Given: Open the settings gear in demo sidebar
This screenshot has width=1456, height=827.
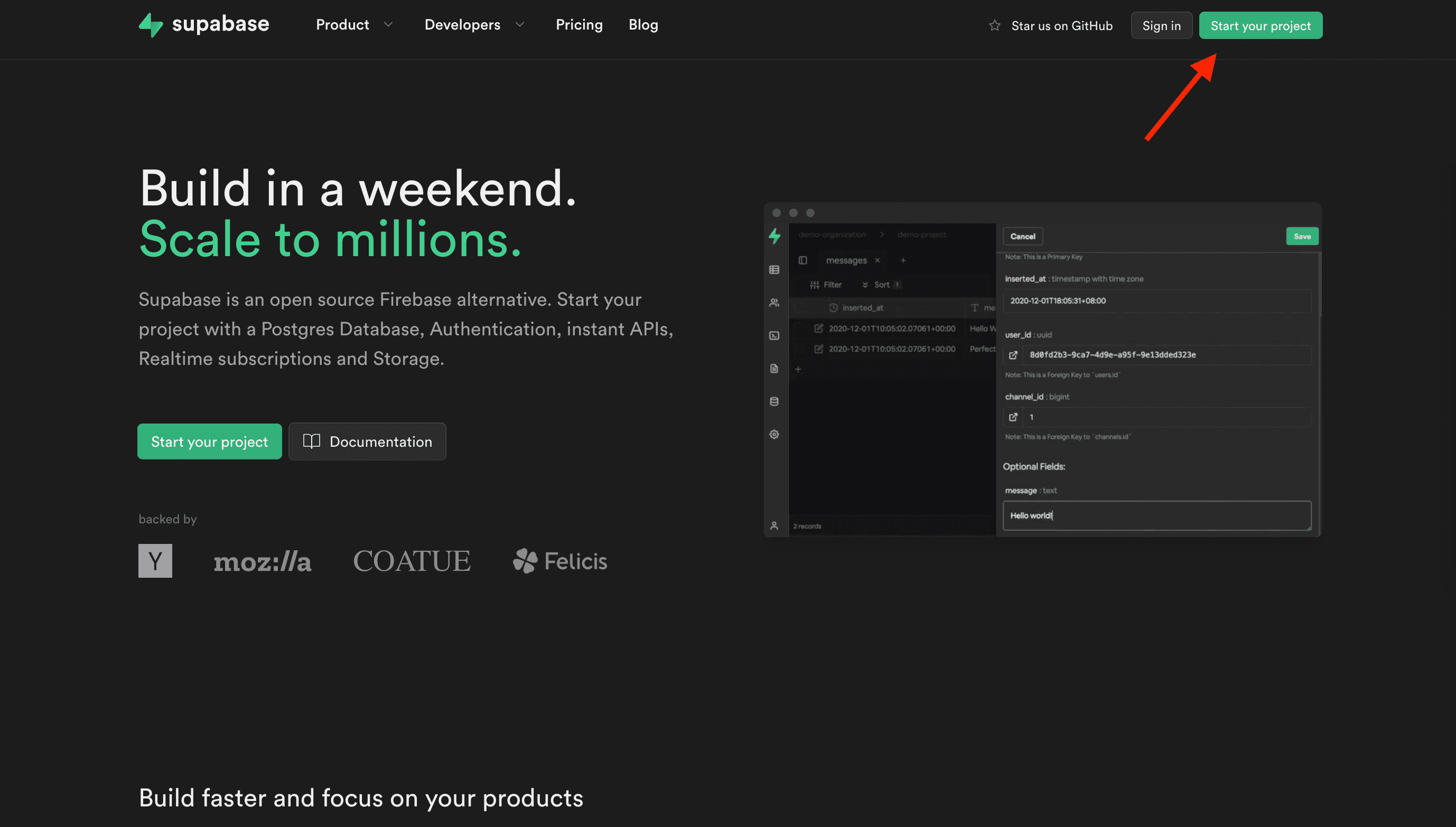Looking at the screenshot, I should point(774,435).
